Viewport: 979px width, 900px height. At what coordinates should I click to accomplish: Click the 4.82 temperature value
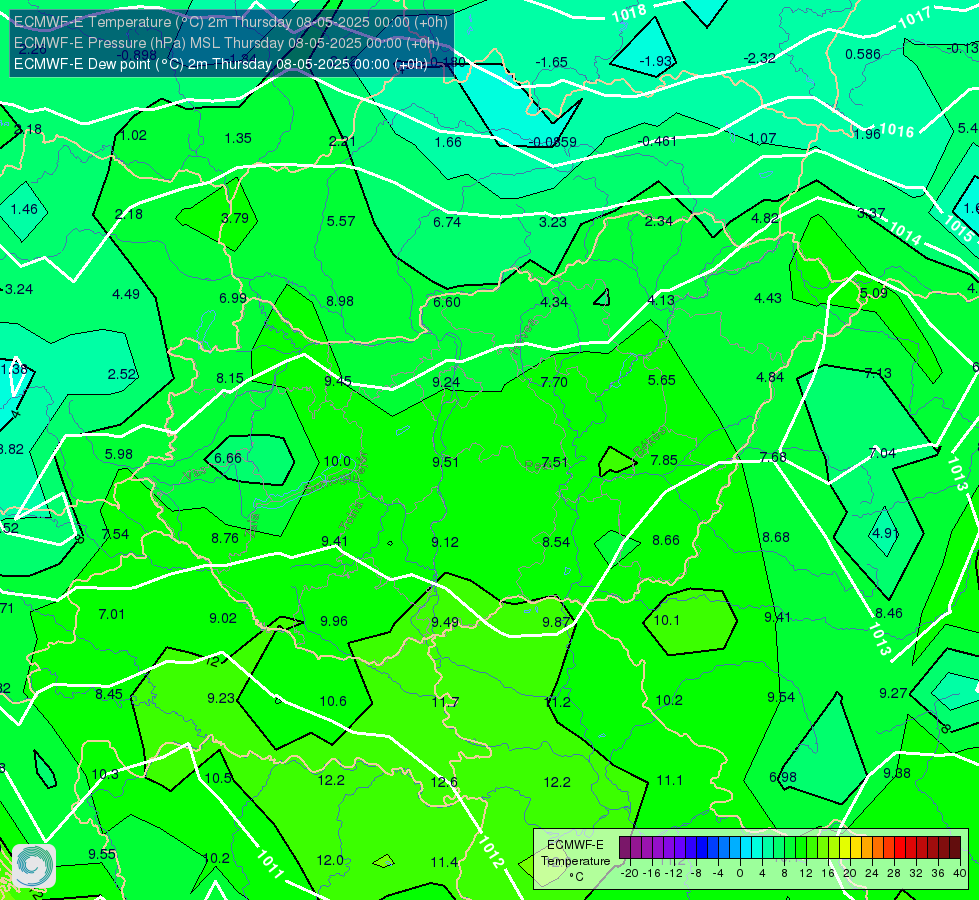(765, 218)
